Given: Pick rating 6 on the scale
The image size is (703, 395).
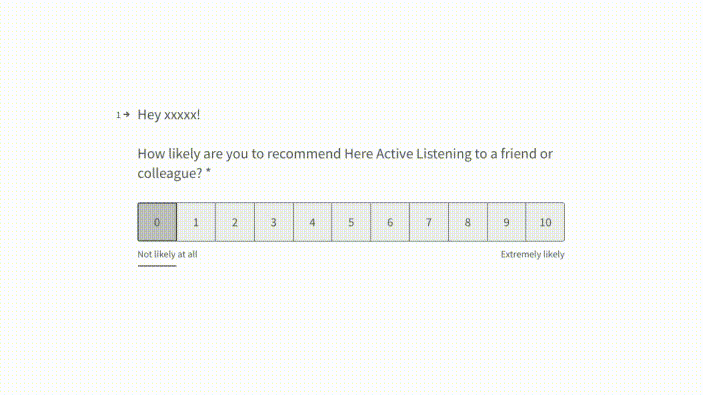Looking at the screenshot, I should click(390, 222).
